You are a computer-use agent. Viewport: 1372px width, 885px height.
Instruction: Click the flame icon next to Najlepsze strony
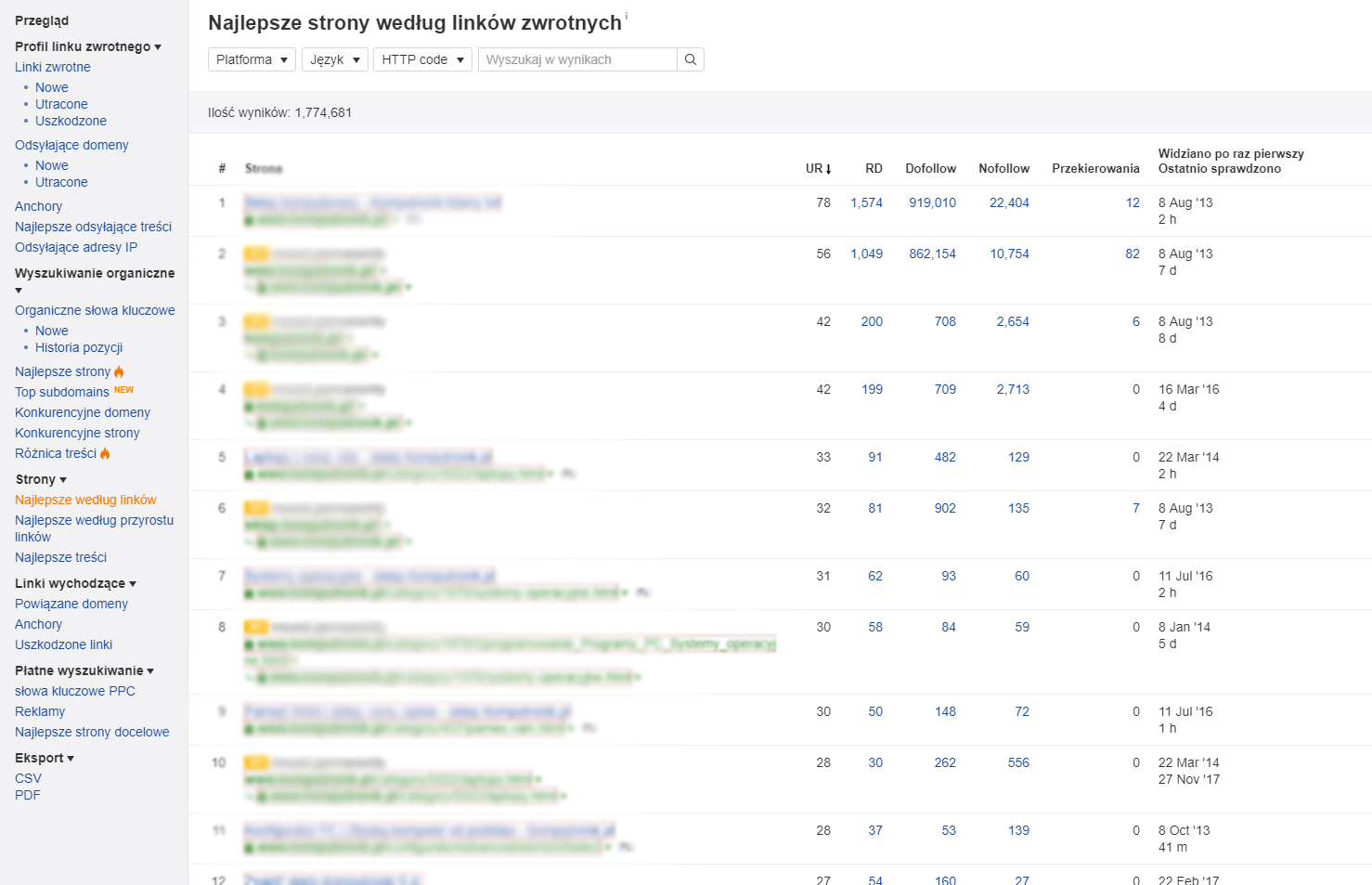(x=119, y=371)
